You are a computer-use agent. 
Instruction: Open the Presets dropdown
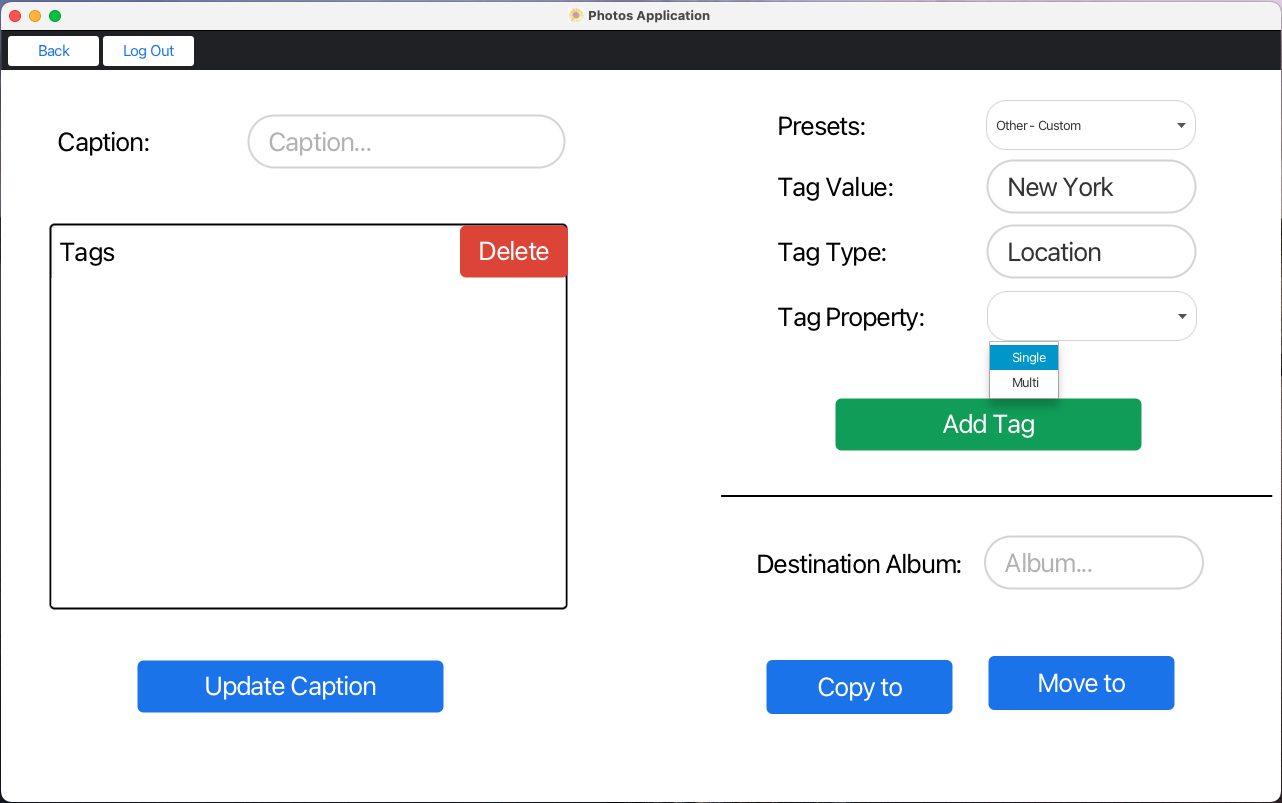(x=1090, y=125)
